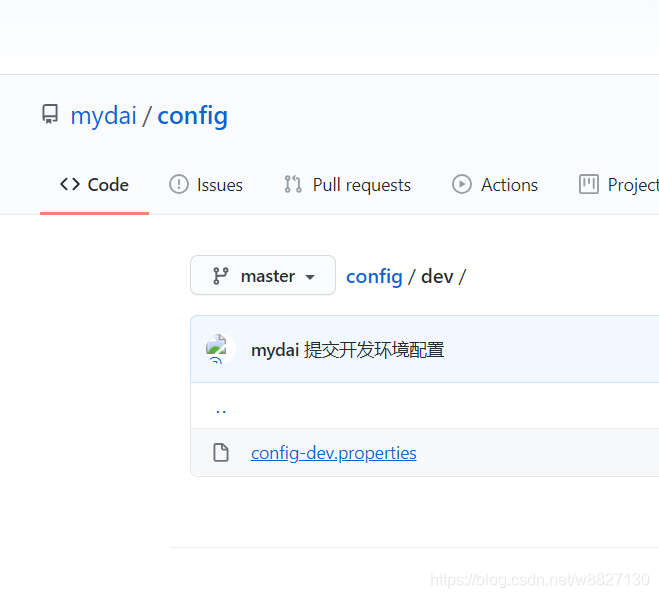Switch to the Code tab

pyautogui.click(x=94, y=185)
